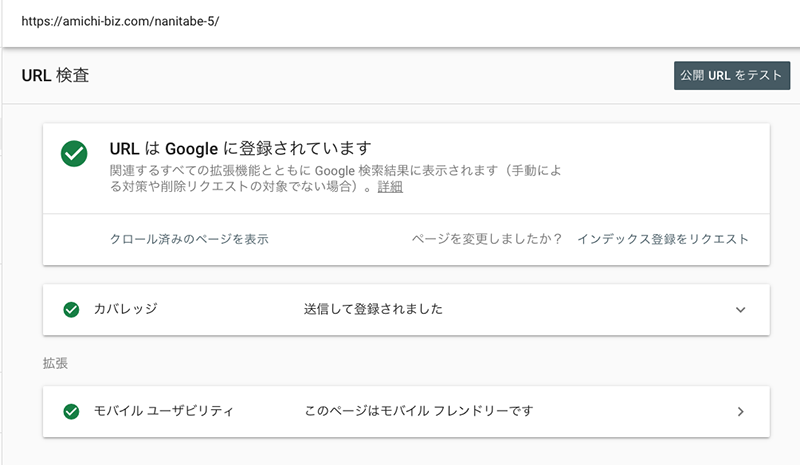Select クロール済みのページを表示

pyautogui.click(x=189, y=240)
